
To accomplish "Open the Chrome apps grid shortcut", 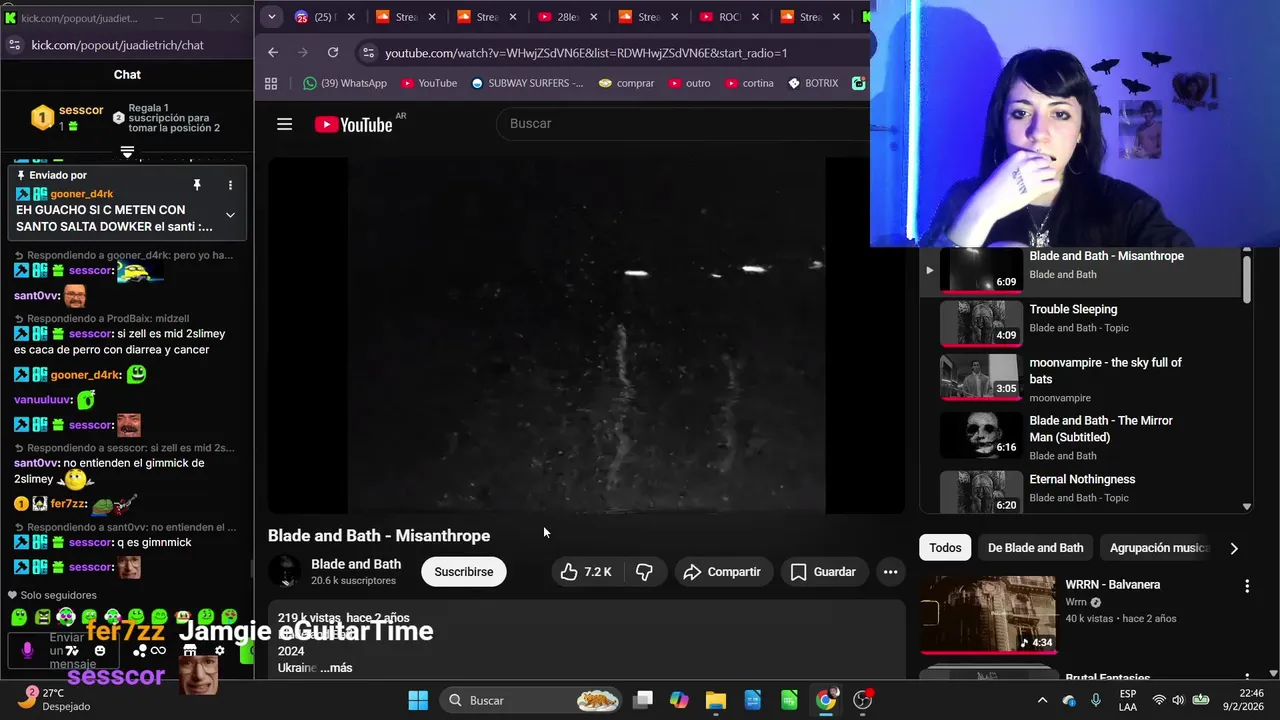I will (271, 83).
